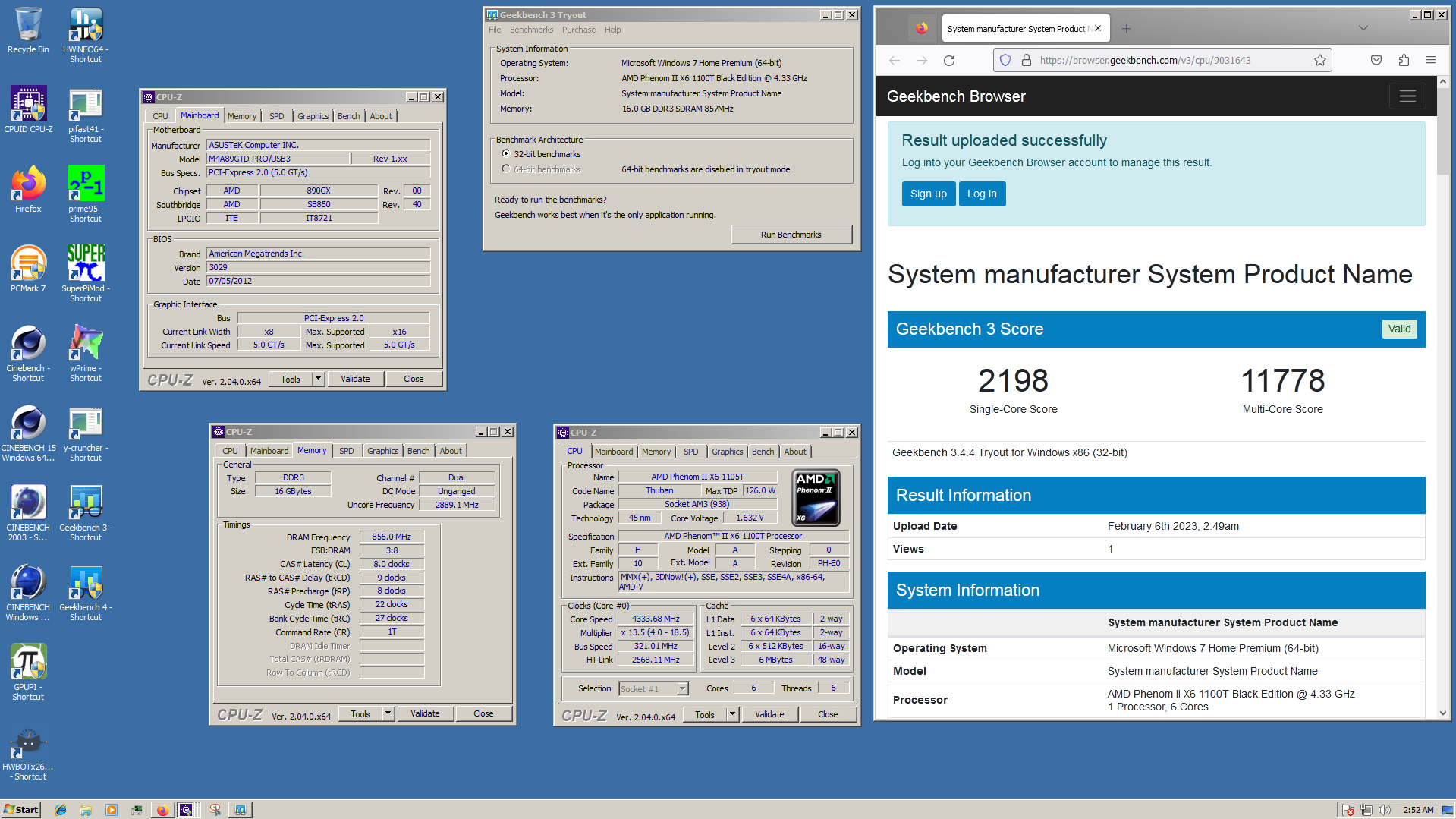Reload the Geekbench Browser page
Image resolution: width=1456 pixels, height=819 pixels.
point(949,61)
